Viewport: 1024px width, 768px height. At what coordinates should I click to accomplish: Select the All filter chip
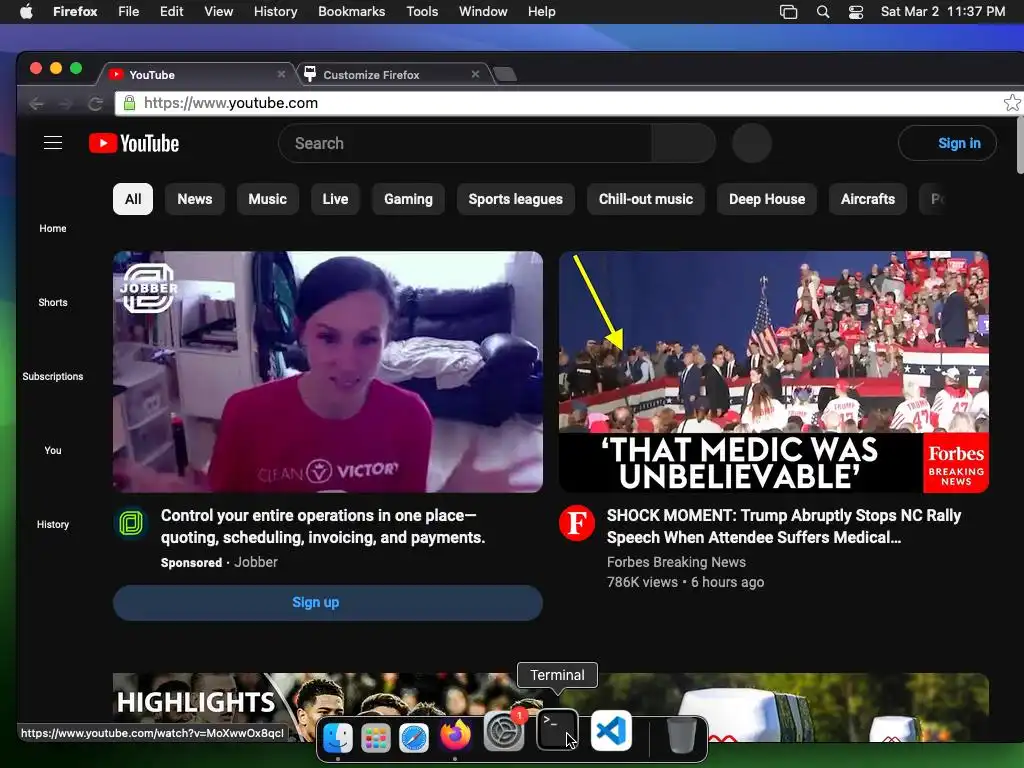[133, 199]
